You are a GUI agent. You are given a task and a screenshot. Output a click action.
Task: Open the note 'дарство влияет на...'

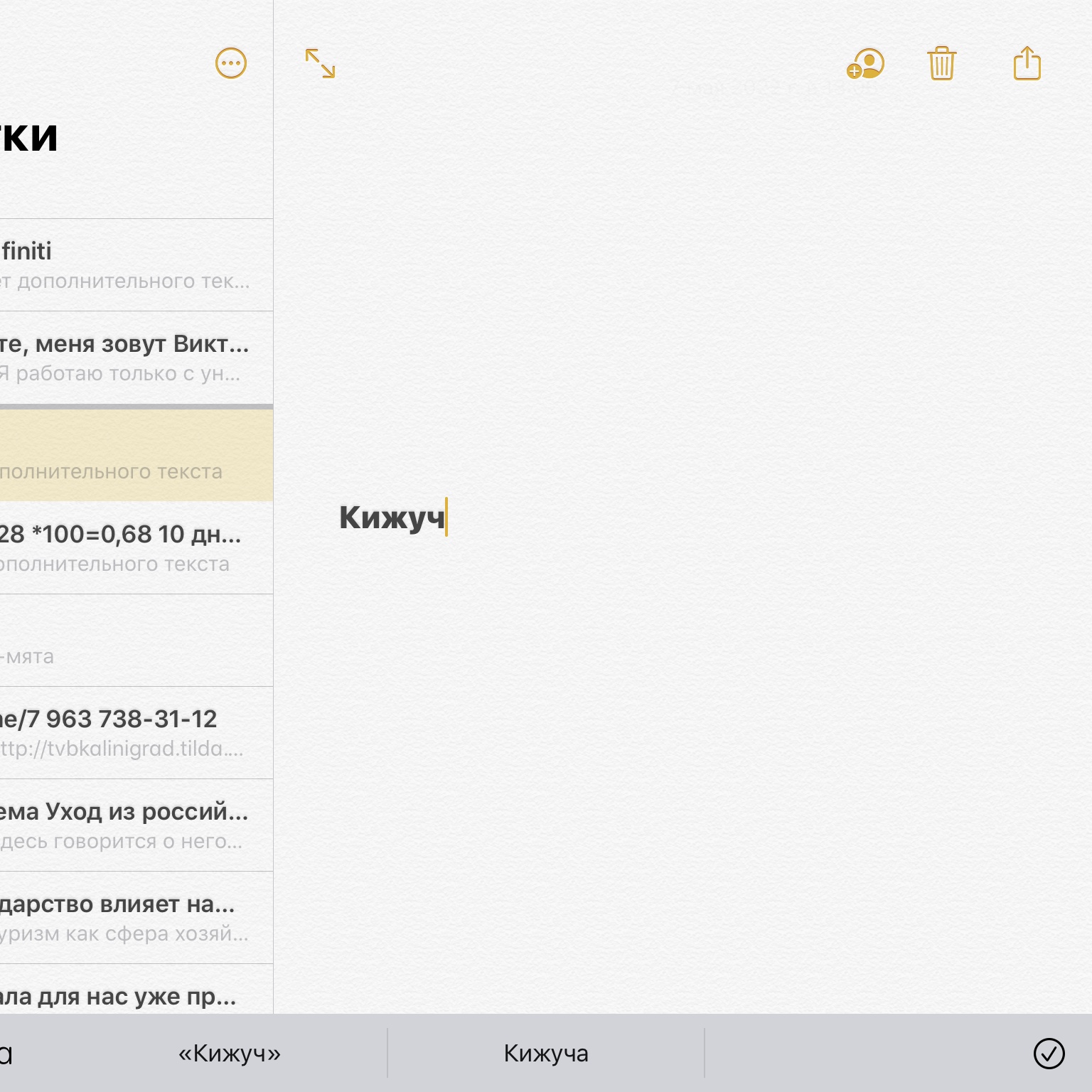click(x=135, y=917)
